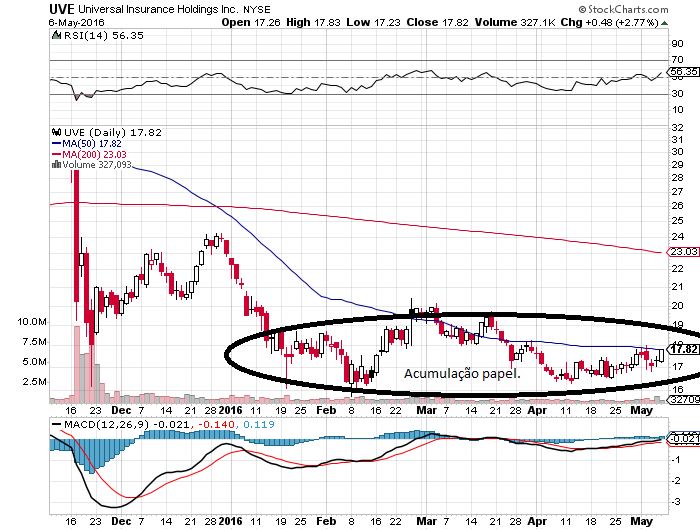Click the UVE (Daily) 17.82 legend label
Screen dimensions: 700x530
113,133
